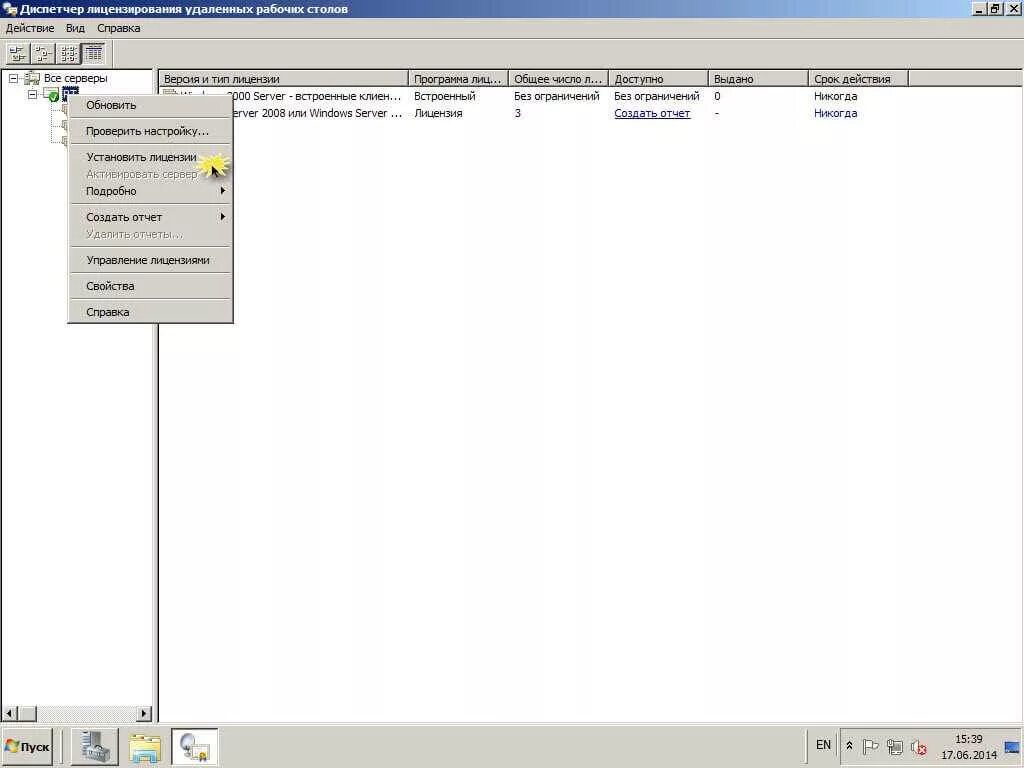The width and height of the screenshot is (1024, 768).
Task: Choose Установить лицензии in context menu
Action: pos(150,157)
